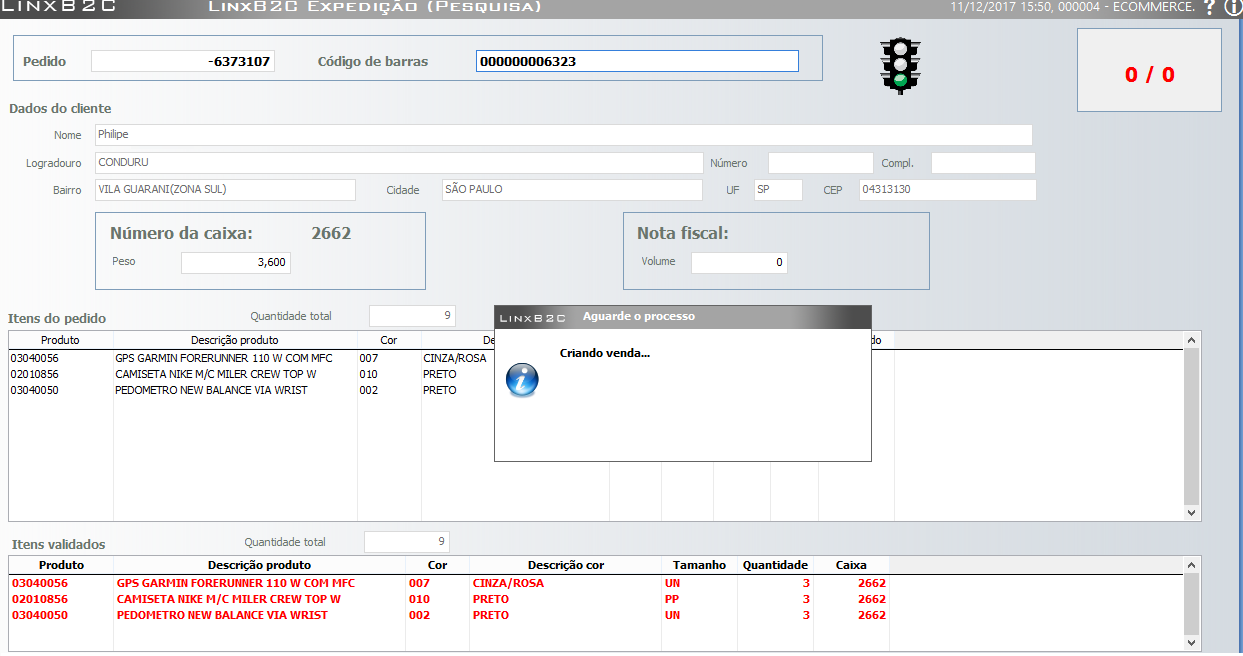
Task: Click product code 03040056 in Itens do pedido
Action: tap(35, 358)
